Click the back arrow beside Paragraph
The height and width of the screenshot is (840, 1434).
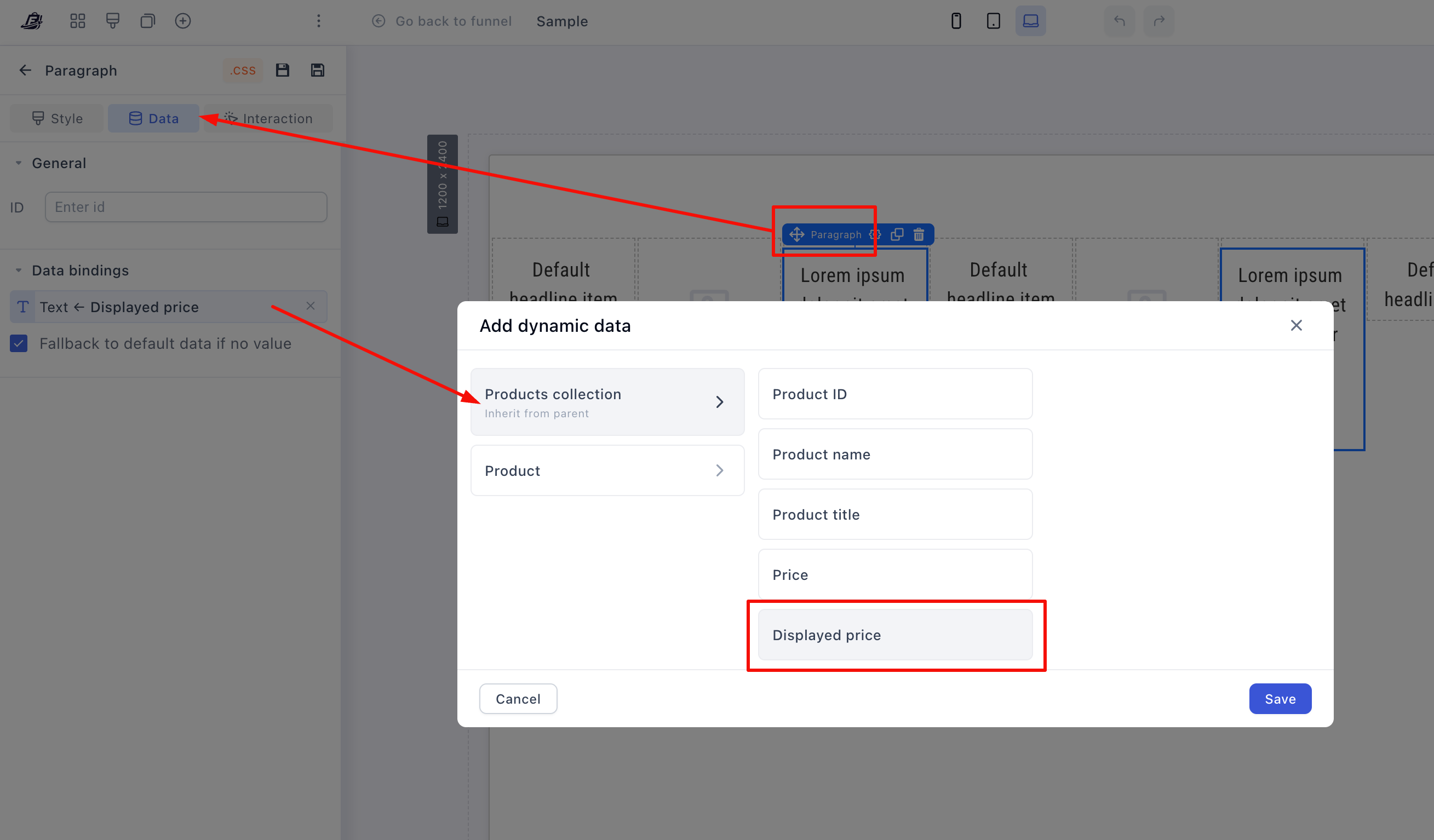click(25, 70)
